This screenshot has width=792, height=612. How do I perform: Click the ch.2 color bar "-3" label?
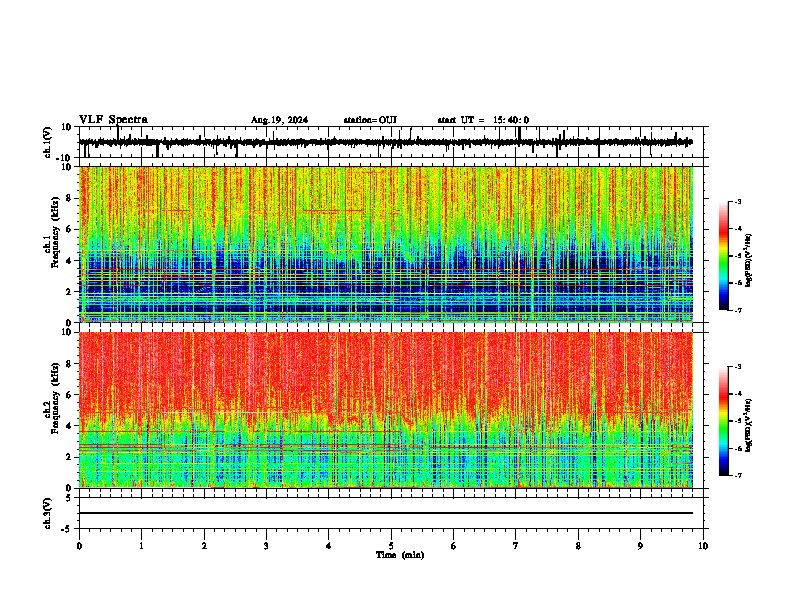[x=737, y=367]
